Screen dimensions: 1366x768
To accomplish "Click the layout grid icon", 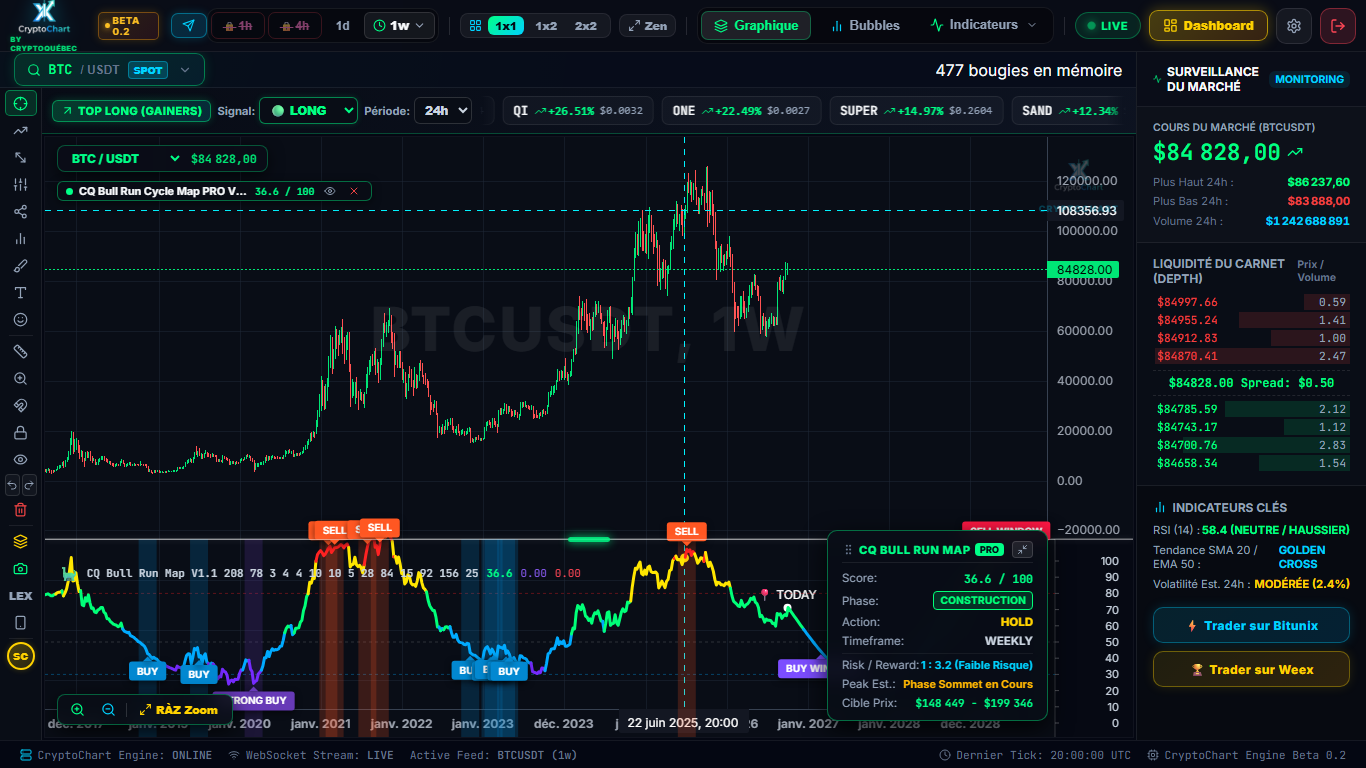I will coord(475,25).
